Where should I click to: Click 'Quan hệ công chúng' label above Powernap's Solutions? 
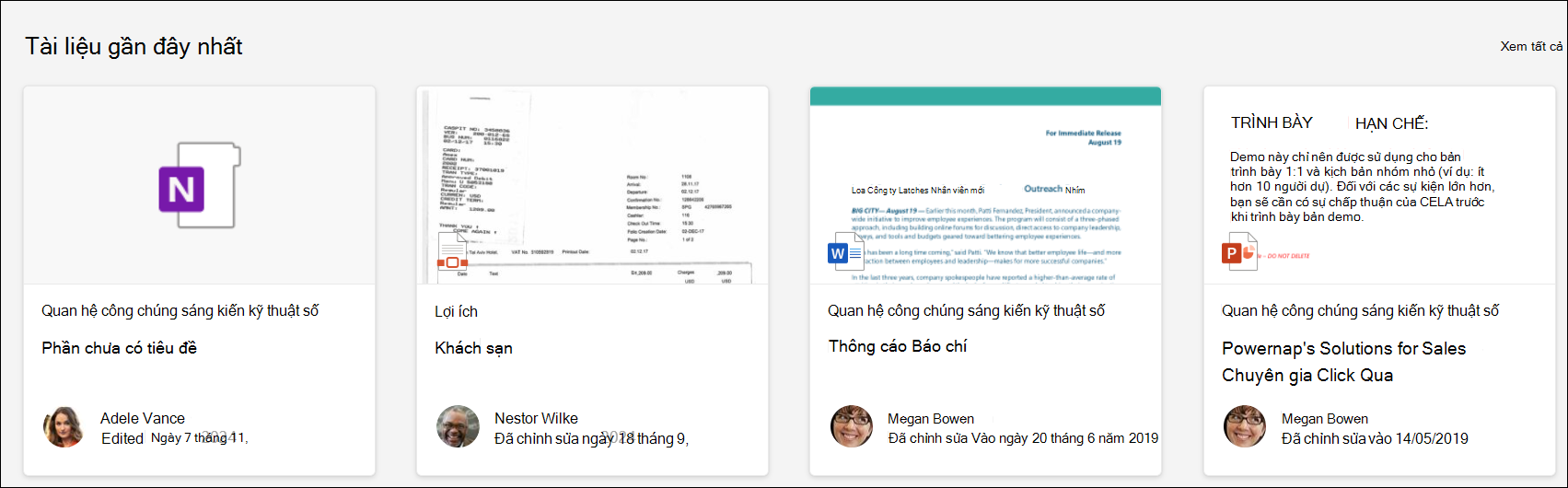[1360, 311]
